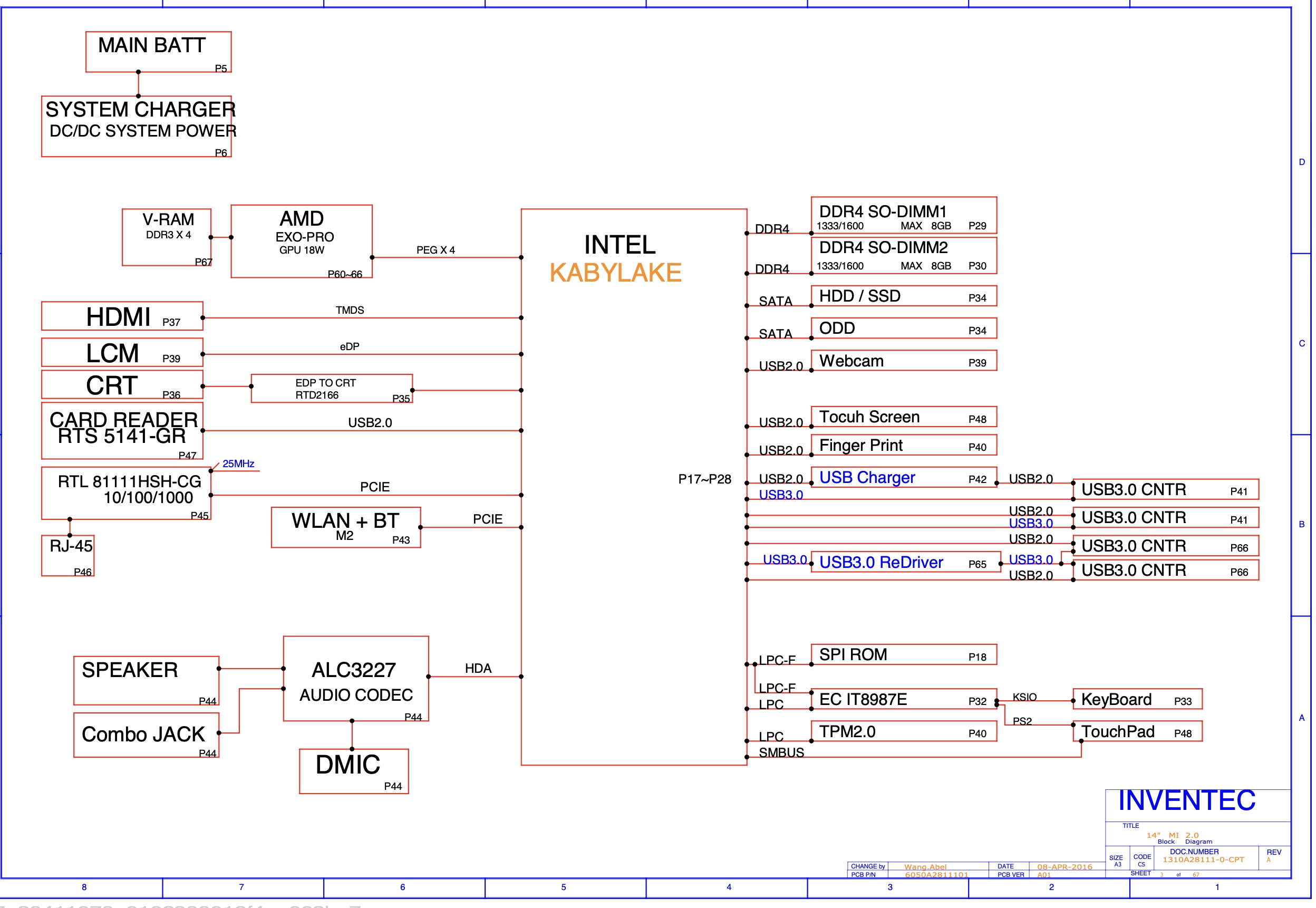This screenshot has height=908, width=1316.
Task: Click the INTEL KABYLAKE label
Action: 616,259
